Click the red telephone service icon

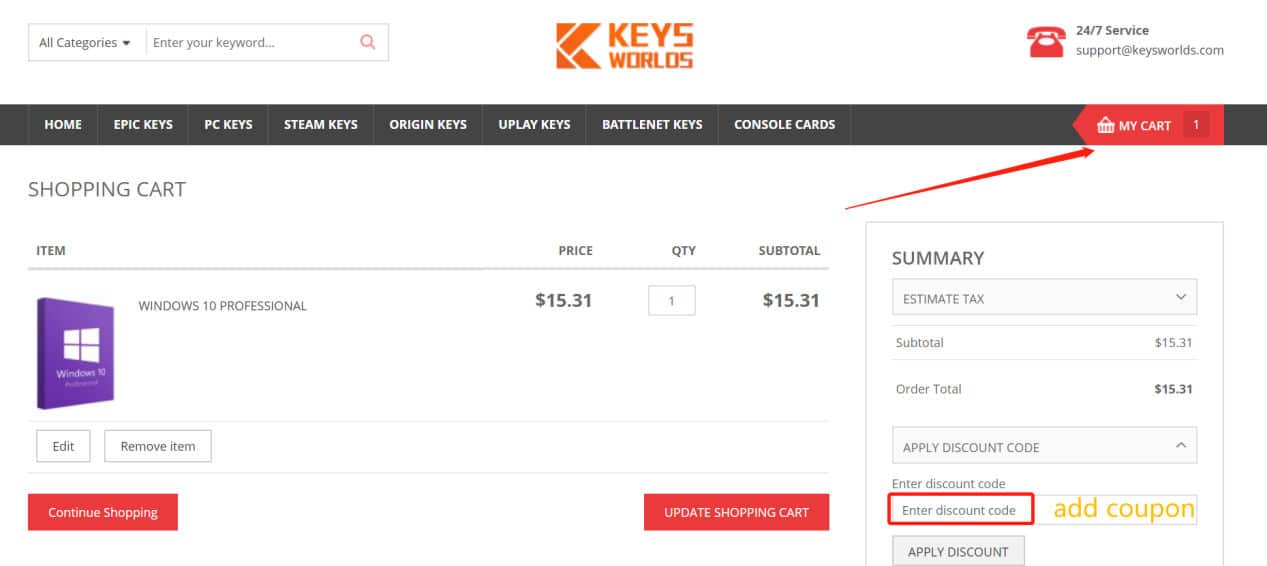1046,41
